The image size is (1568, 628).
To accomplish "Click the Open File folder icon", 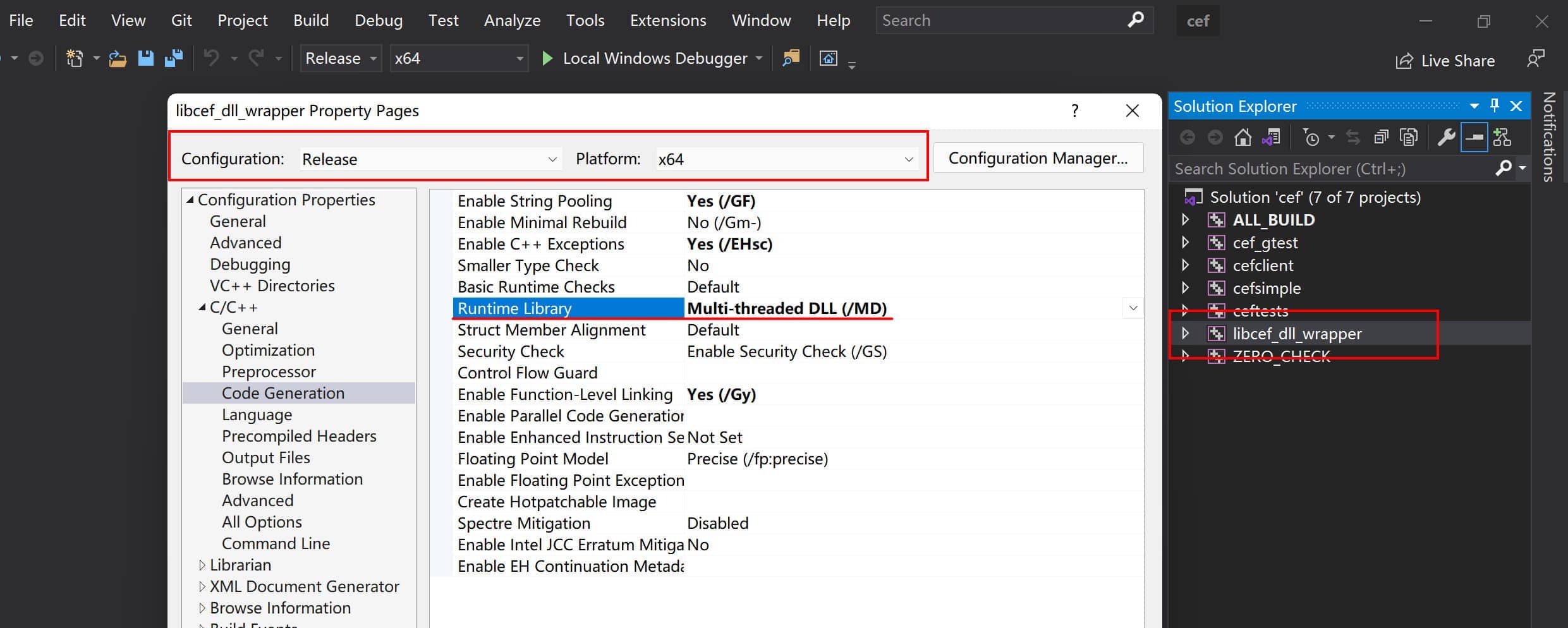I will 118,59.
